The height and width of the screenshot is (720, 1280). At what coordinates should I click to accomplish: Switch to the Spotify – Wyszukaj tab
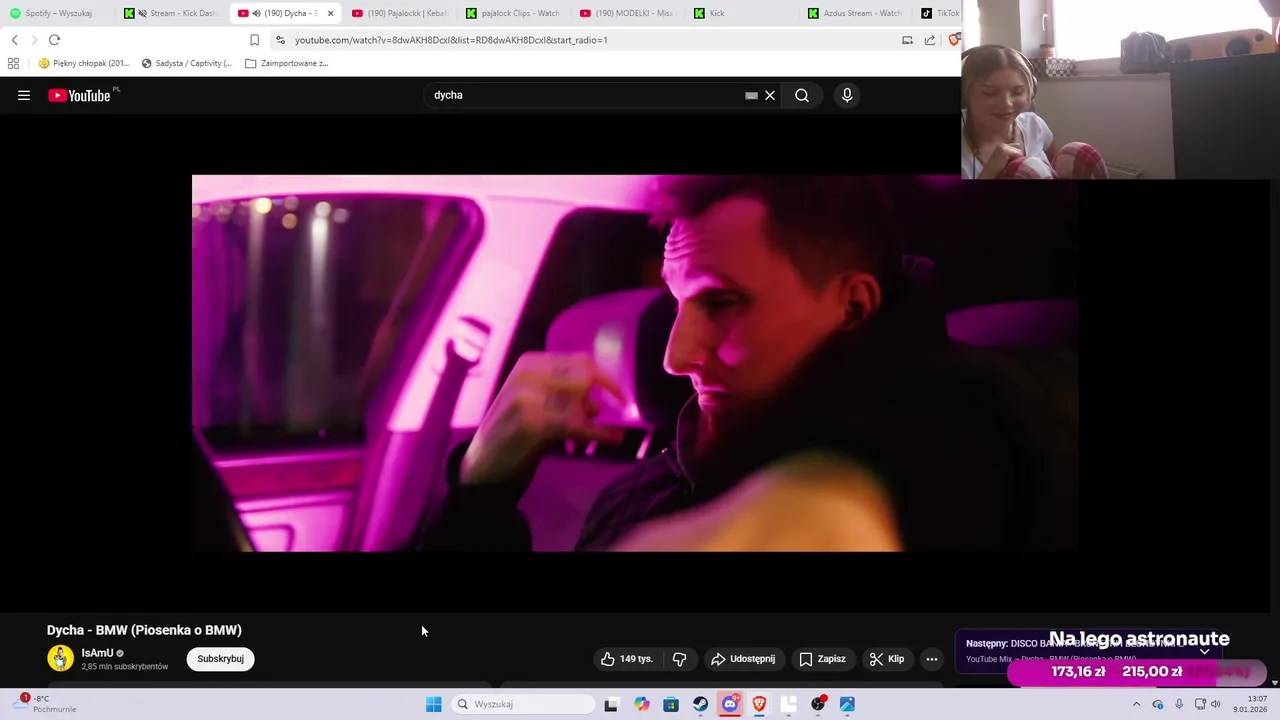pos(58,13)
